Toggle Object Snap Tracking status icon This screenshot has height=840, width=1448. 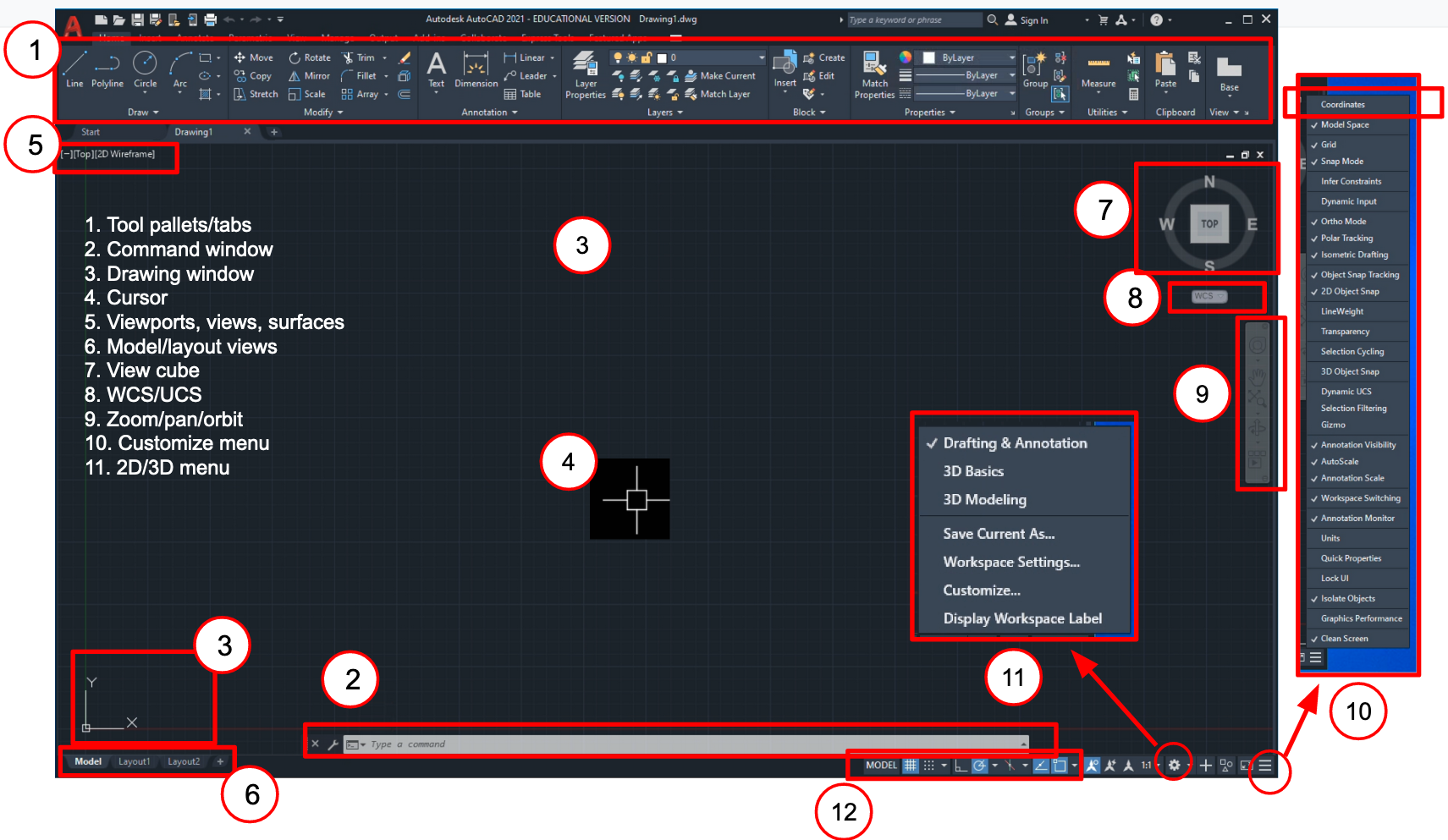1041,765
